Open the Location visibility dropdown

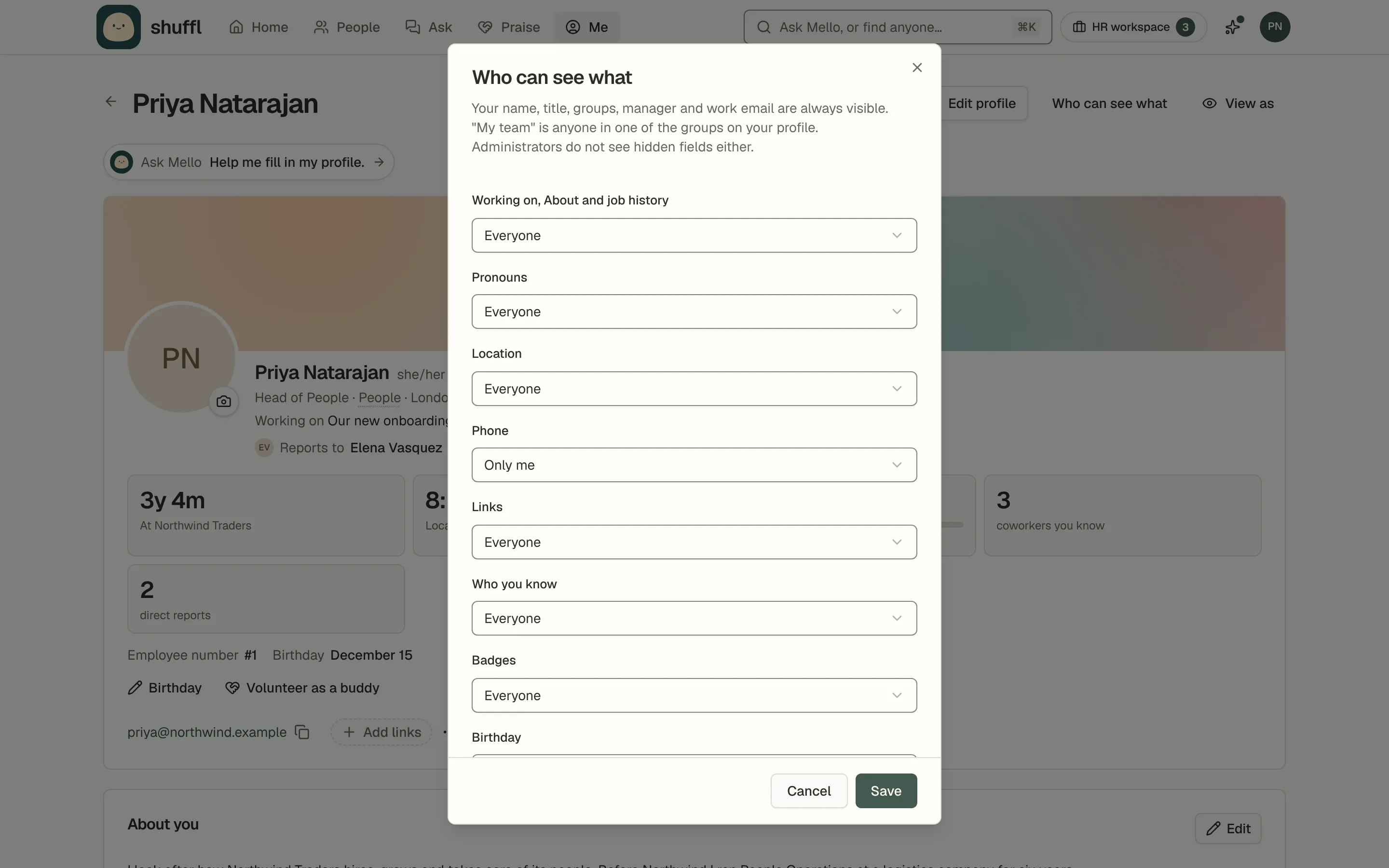(x=694, y=389)
